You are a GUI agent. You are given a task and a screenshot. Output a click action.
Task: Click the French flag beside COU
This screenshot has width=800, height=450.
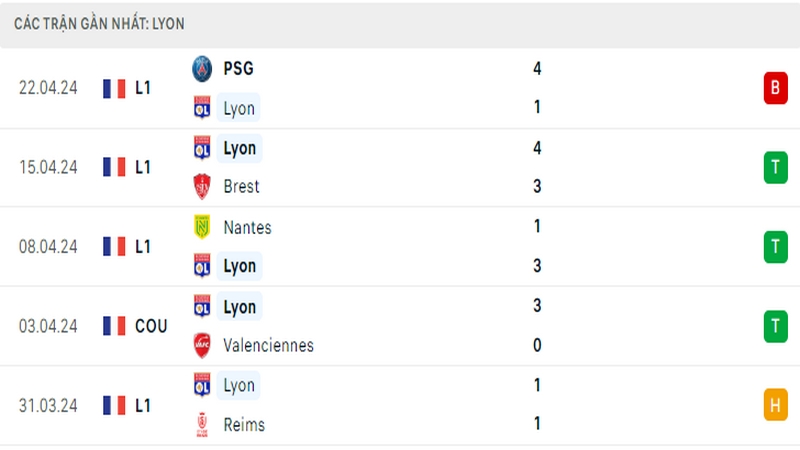(114, 326)
